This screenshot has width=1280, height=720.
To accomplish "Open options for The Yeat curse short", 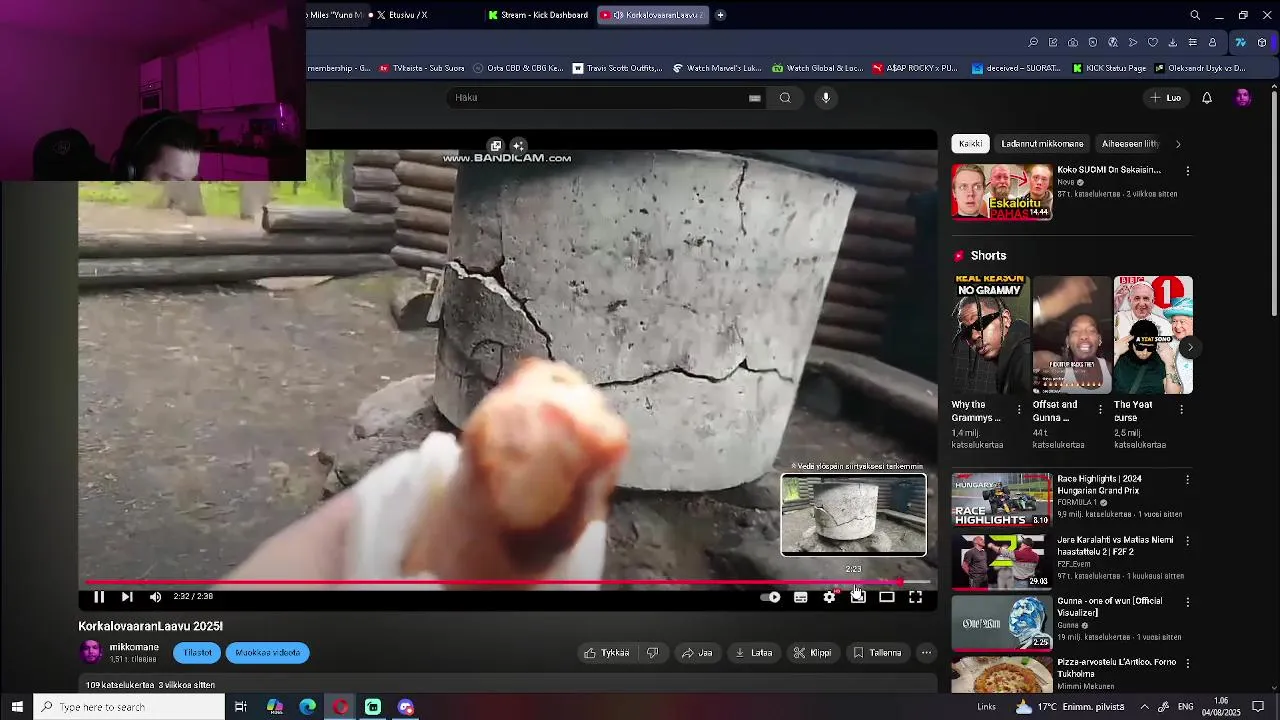I will point(1181,410).
